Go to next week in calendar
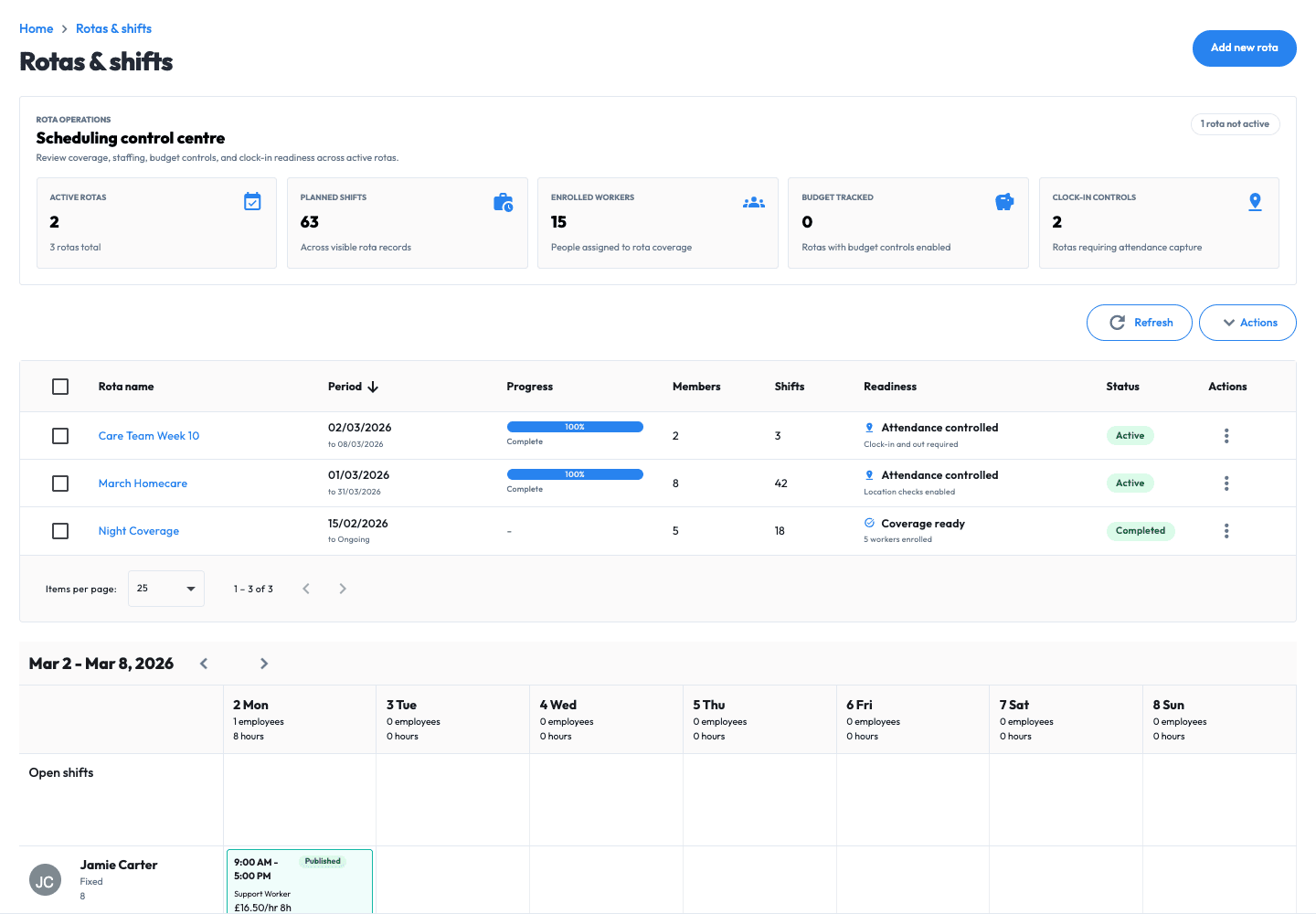The width and height of the screenshot is (1316, 914). click(x=264, y=664)
